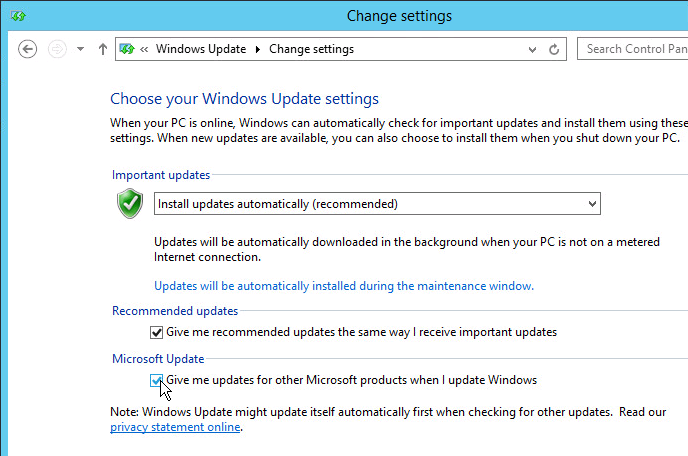The image size is (688, 456).
Task: Click the Give me recommended updates label text
Action: click(x=361, y=332)
